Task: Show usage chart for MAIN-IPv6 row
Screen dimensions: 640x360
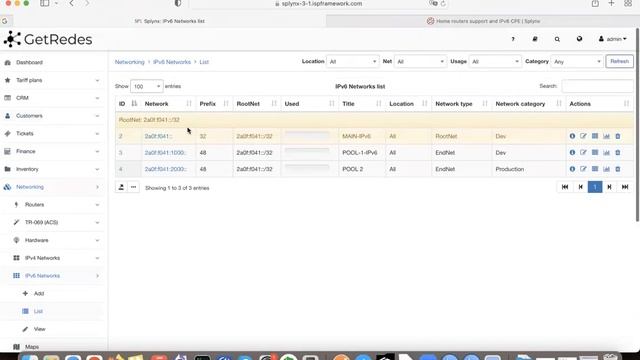Action: pos(606,136)
